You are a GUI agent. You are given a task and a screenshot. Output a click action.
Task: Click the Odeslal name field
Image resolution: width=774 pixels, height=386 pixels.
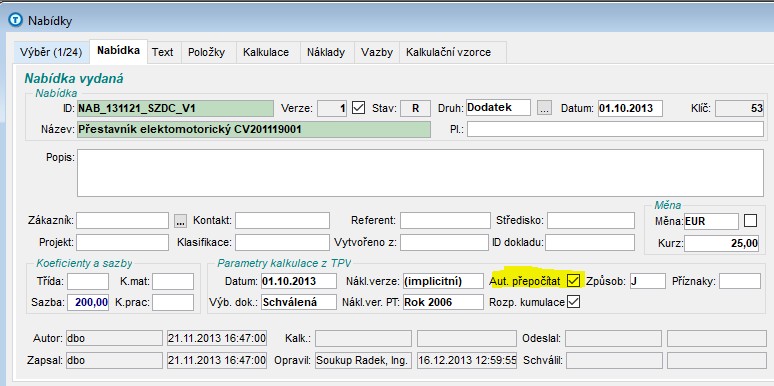614,338
